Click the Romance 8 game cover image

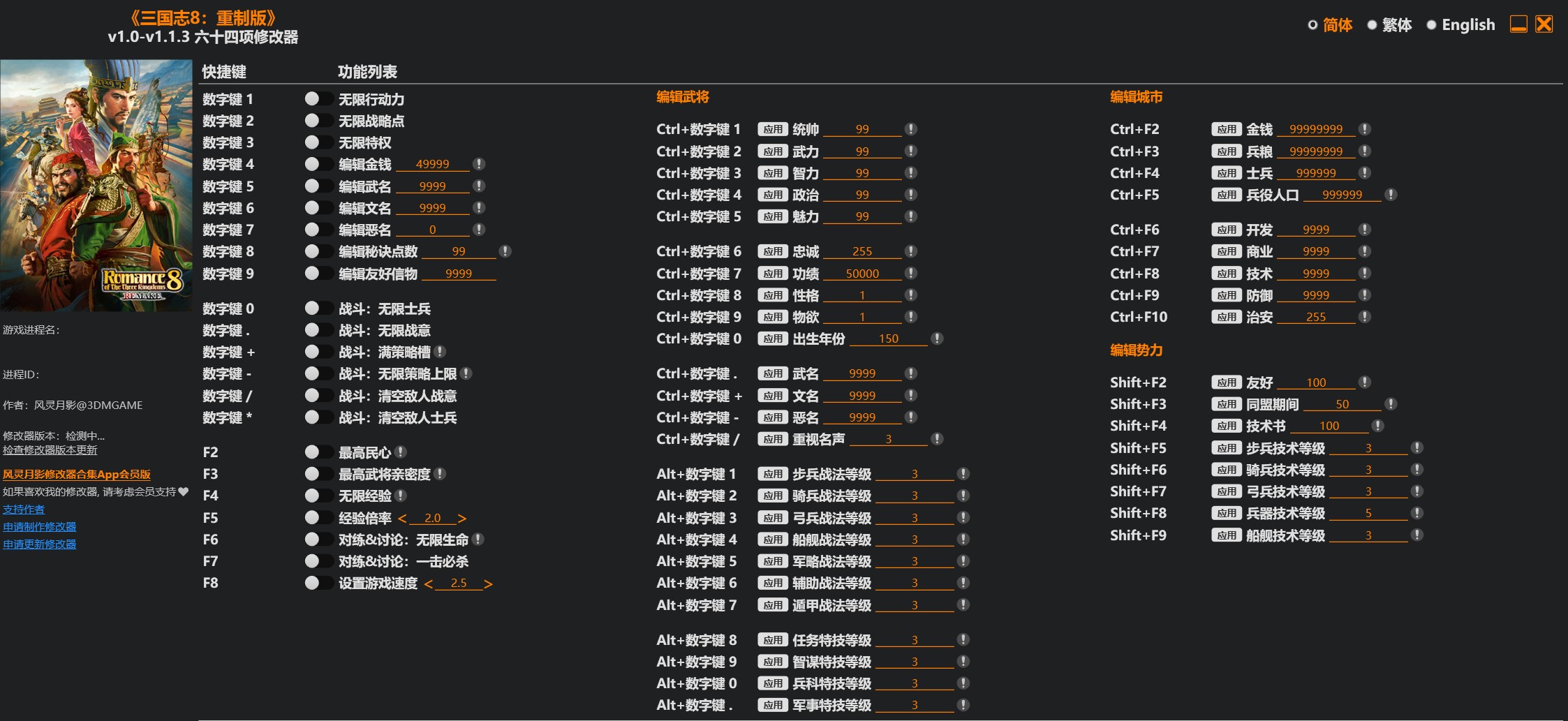click(96, 185)
